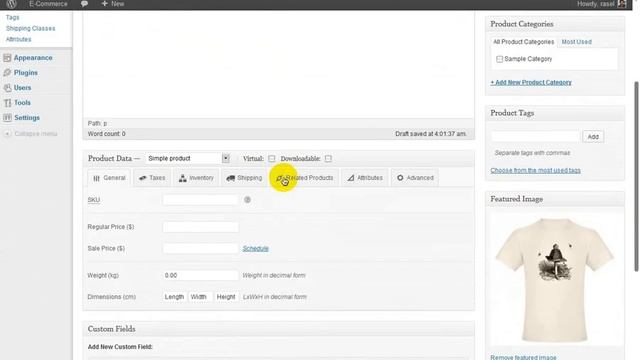Open the Users menu
The height and width of the screenshot is (360, 640).
click(22, 88)
